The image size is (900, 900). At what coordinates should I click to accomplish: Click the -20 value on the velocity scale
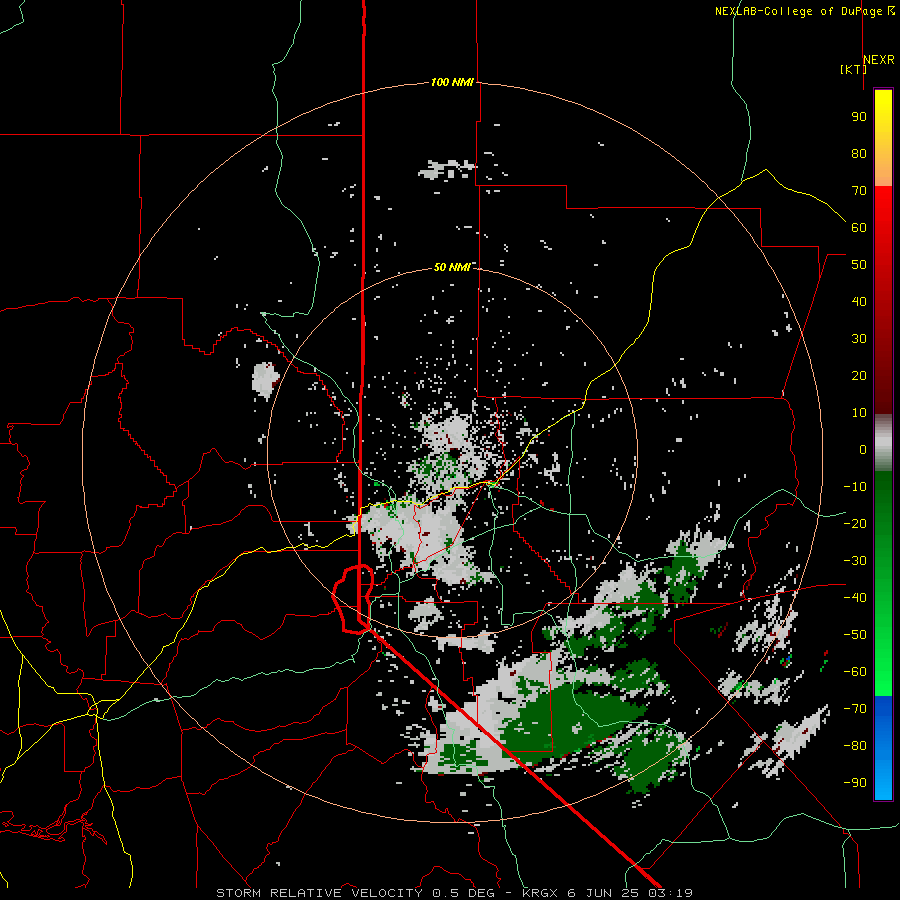[855, 524]
